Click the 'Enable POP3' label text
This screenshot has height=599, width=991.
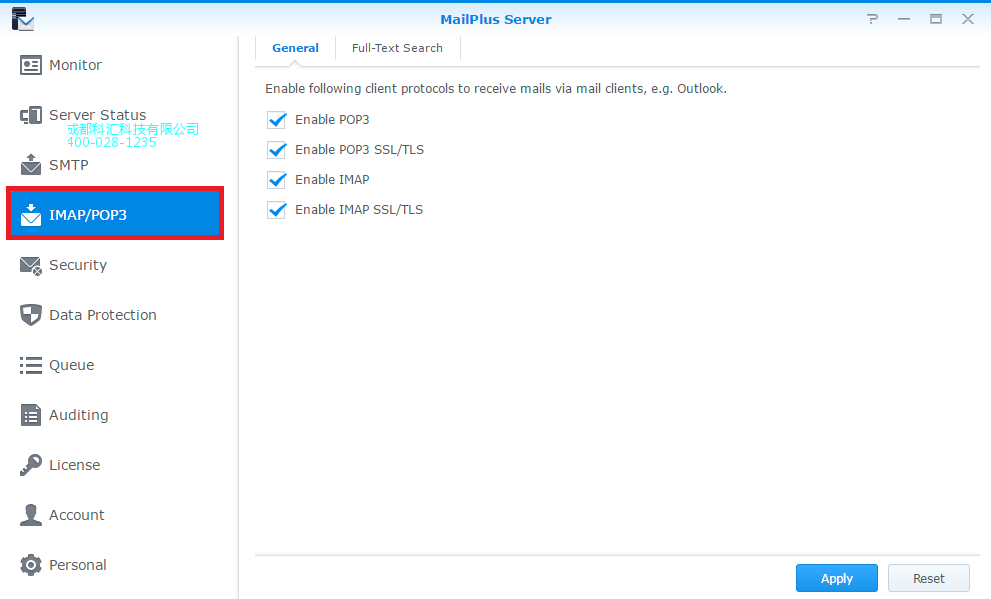(x=332, y=119)
